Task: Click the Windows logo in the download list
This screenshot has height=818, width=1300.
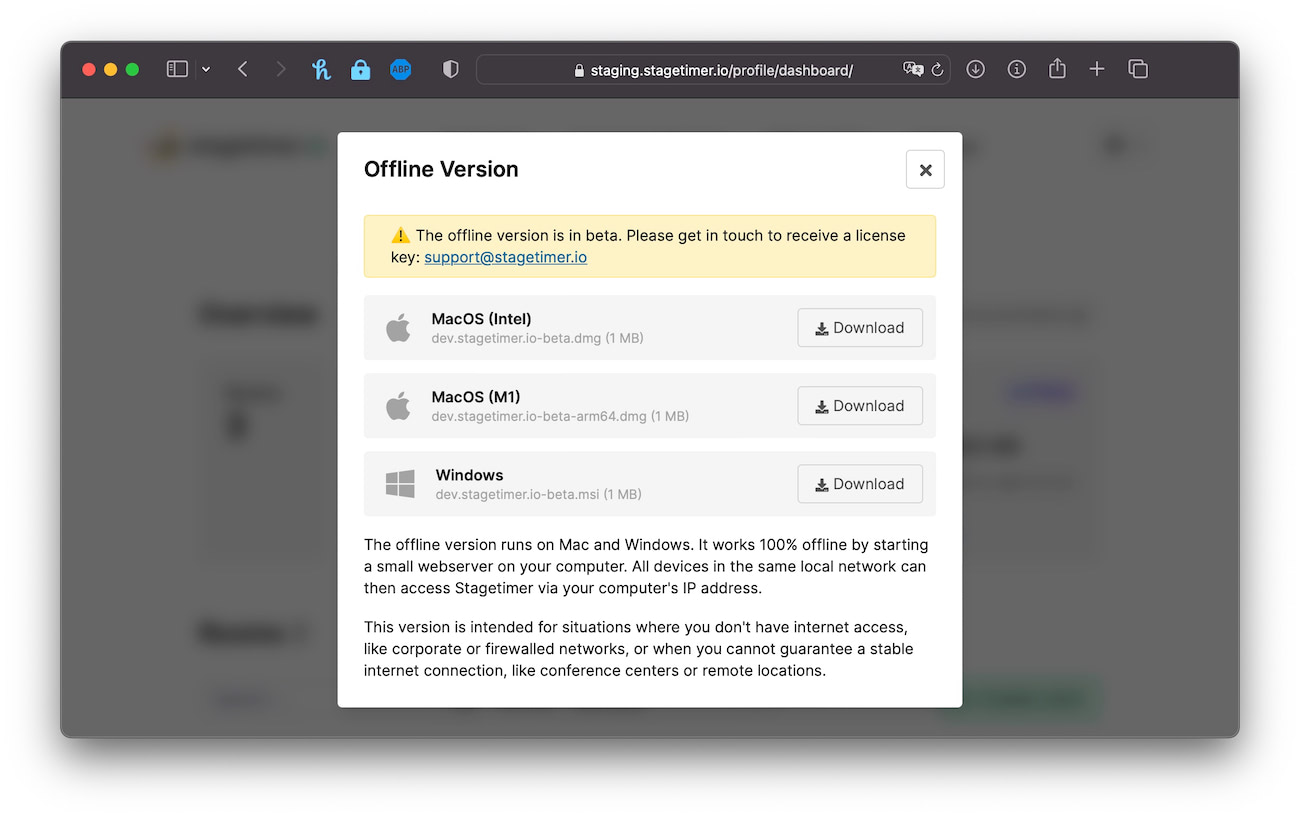Action: (x=399, y=483)
